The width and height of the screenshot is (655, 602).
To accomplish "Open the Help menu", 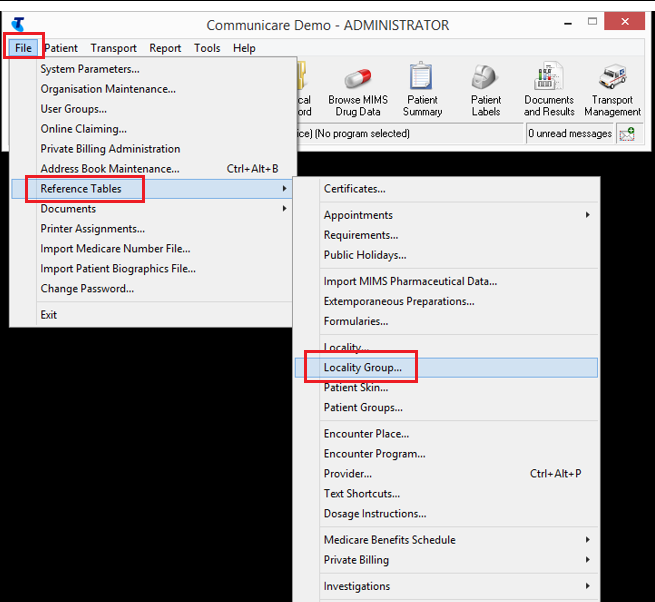I will [244, 48].
